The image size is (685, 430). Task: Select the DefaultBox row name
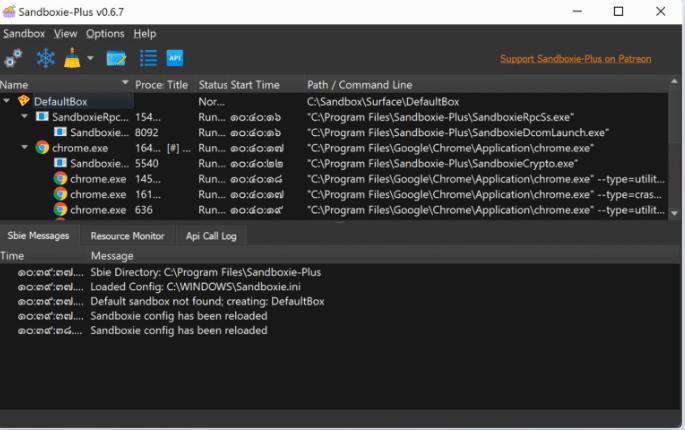[61, 101]
